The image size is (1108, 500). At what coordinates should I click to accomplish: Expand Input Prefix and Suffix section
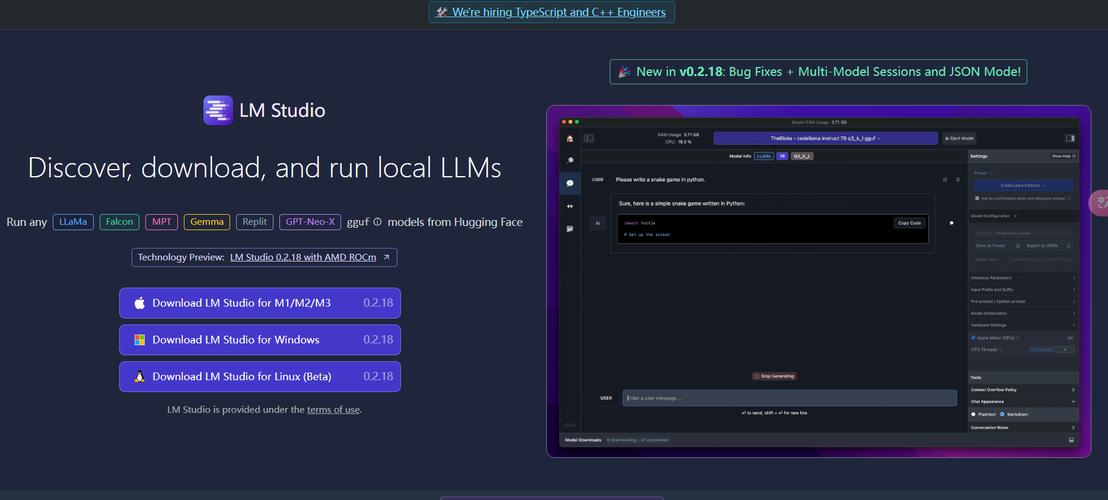pos(1023,290)
